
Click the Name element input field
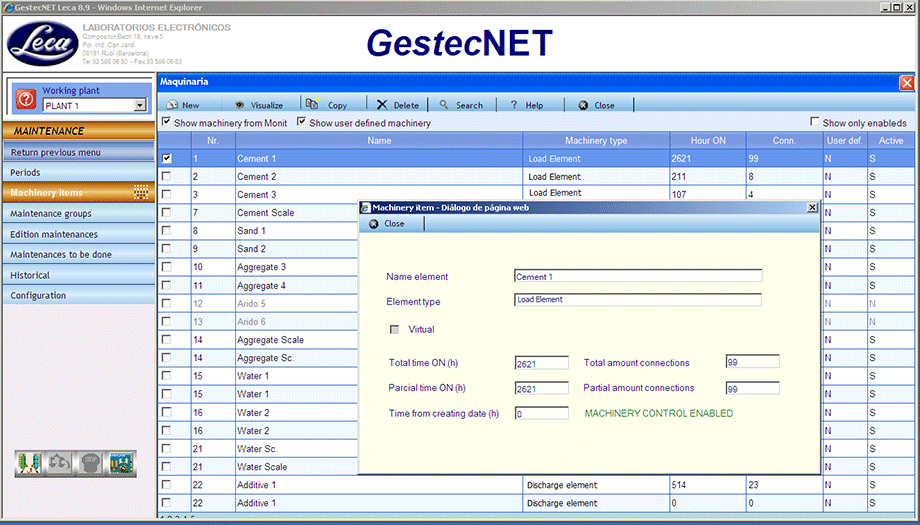[638, 276]
